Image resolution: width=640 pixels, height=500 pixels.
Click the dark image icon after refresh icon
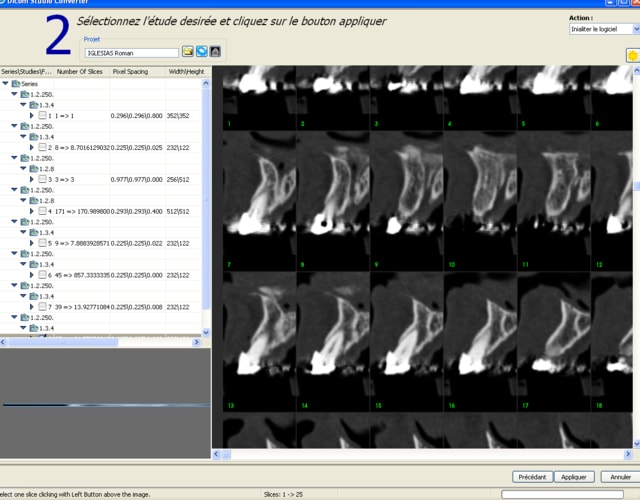tap(216, 51)
